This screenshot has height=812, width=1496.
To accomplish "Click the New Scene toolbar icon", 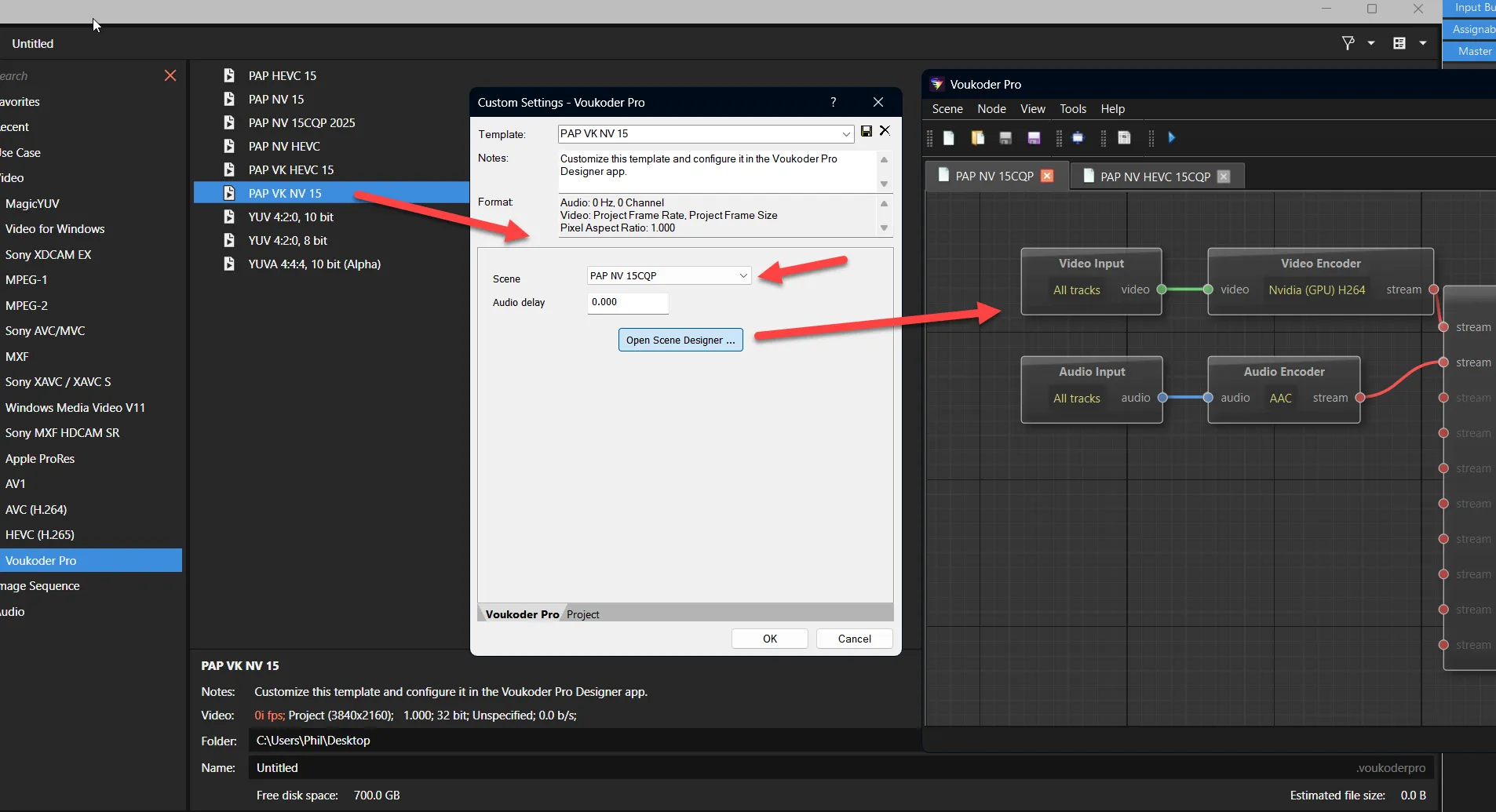I will tap(949, 138).
